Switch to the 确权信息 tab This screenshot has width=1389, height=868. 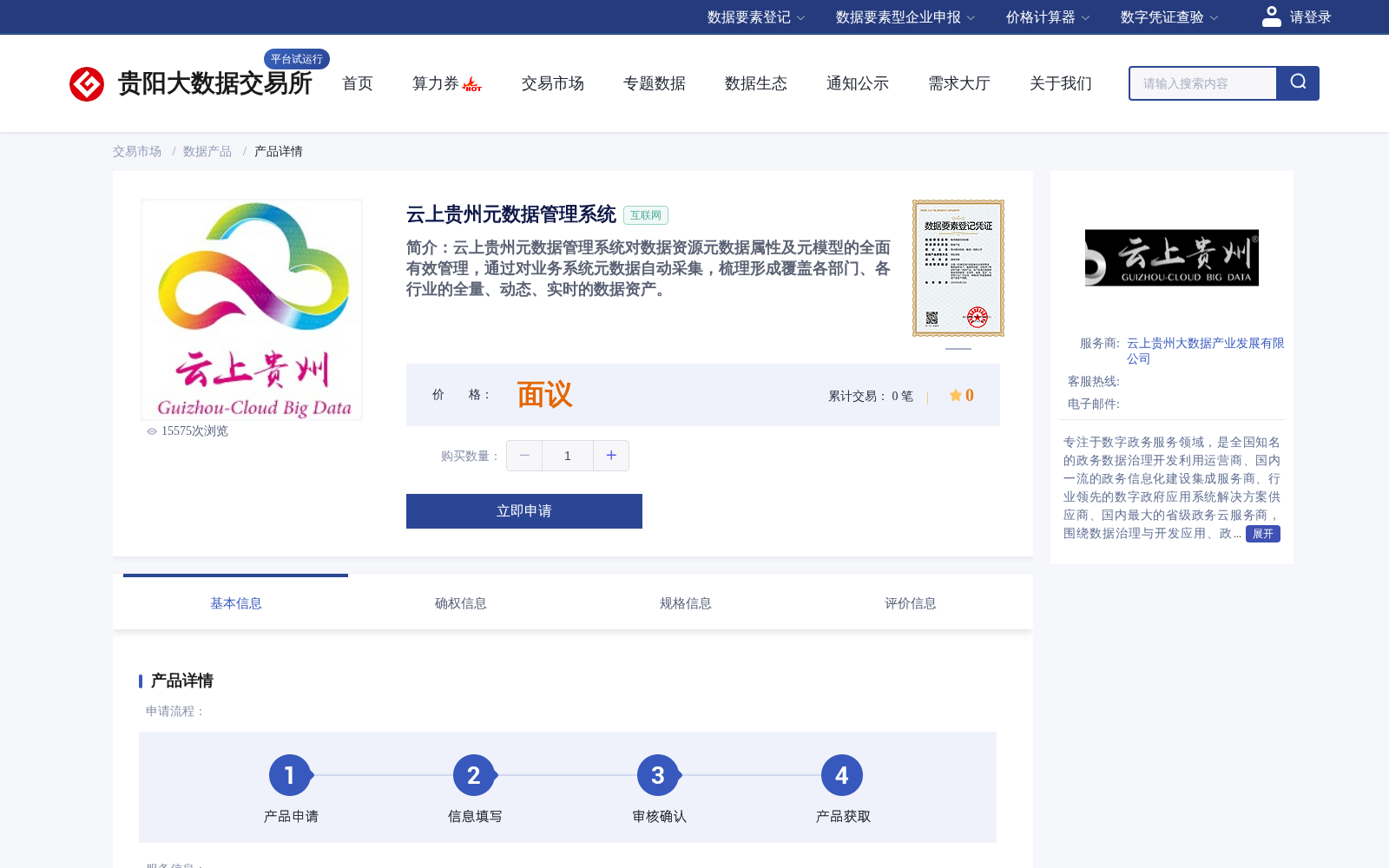[461, 603]
